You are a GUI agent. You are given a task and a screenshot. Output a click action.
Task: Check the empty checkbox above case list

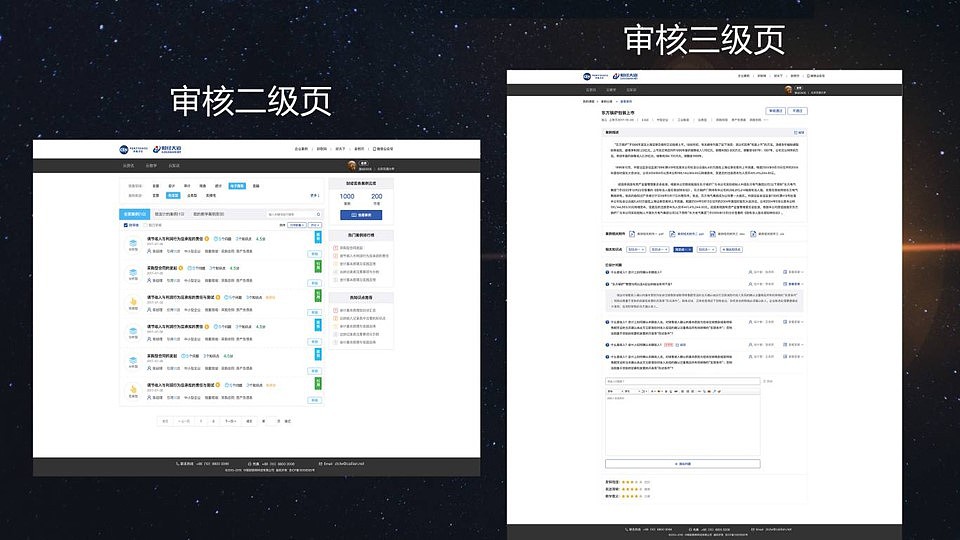pos(145,225)
